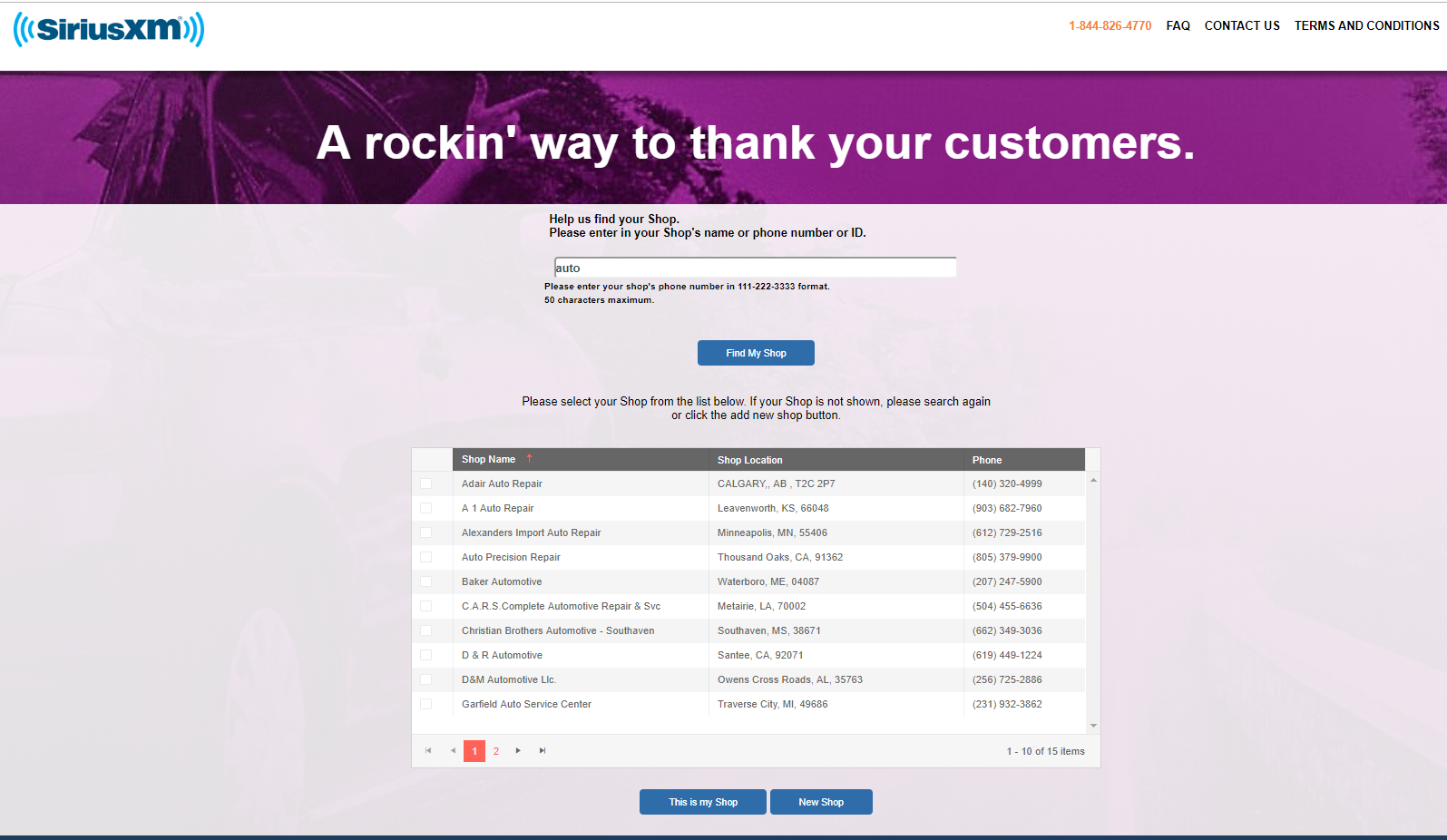Click phone number (207) 247-5900
1447x840 pixels.
pos(1007,581)
